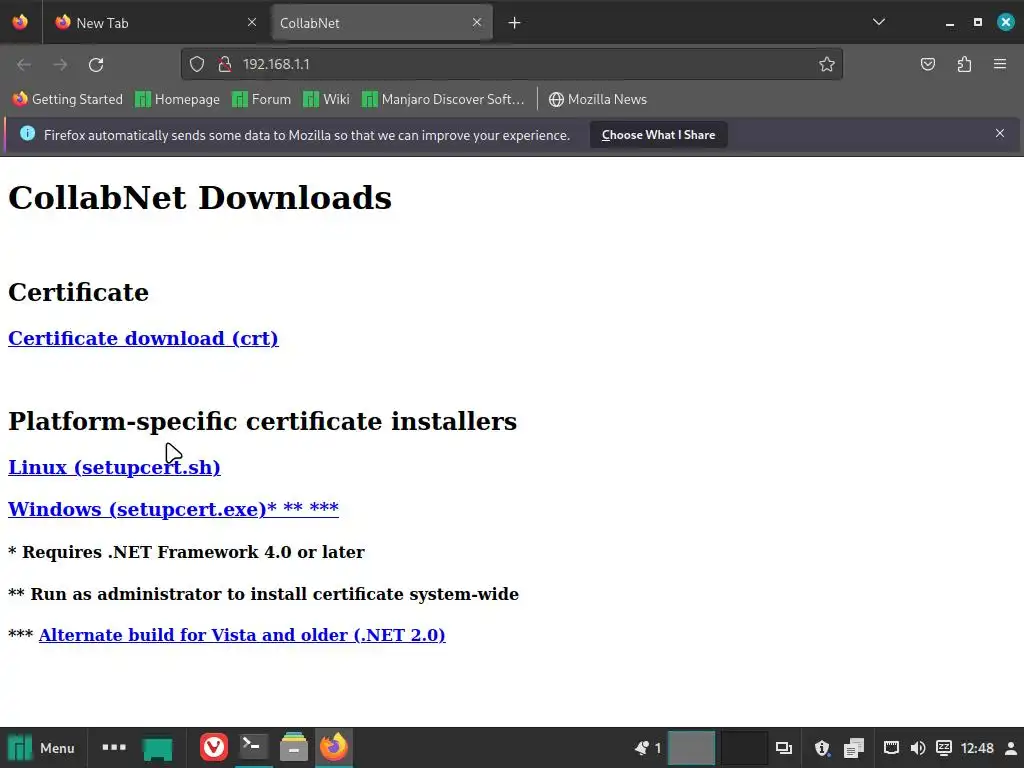Open the clock showing 12:48
Screen dimensions: 1024x768
tap(977, 748)
